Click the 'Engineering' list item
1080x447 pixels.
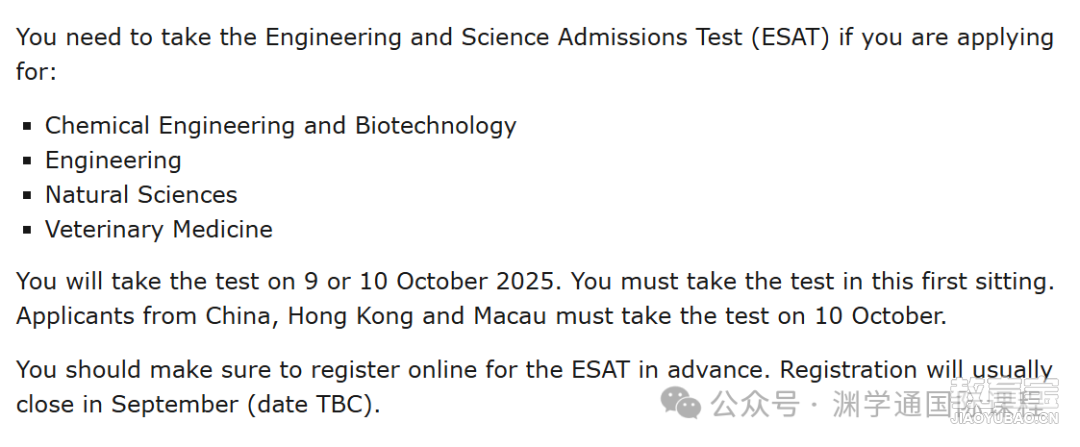coord(114,160)
